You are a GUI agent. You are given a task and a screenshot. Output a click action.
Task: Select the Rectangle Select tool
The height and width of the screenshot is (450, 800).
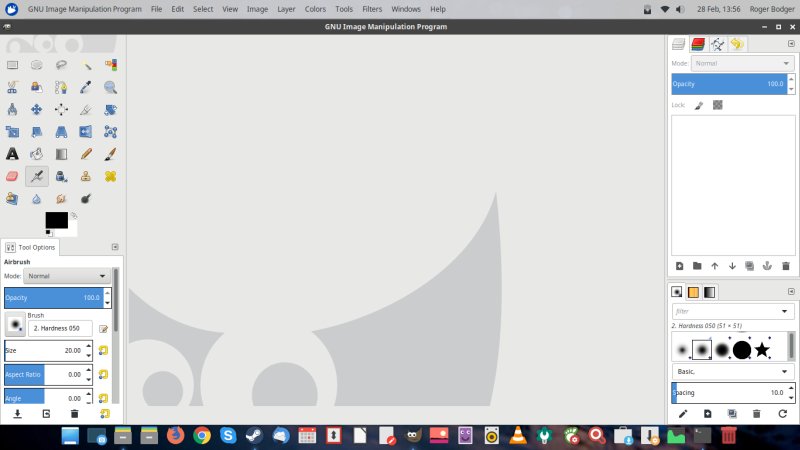12,65
